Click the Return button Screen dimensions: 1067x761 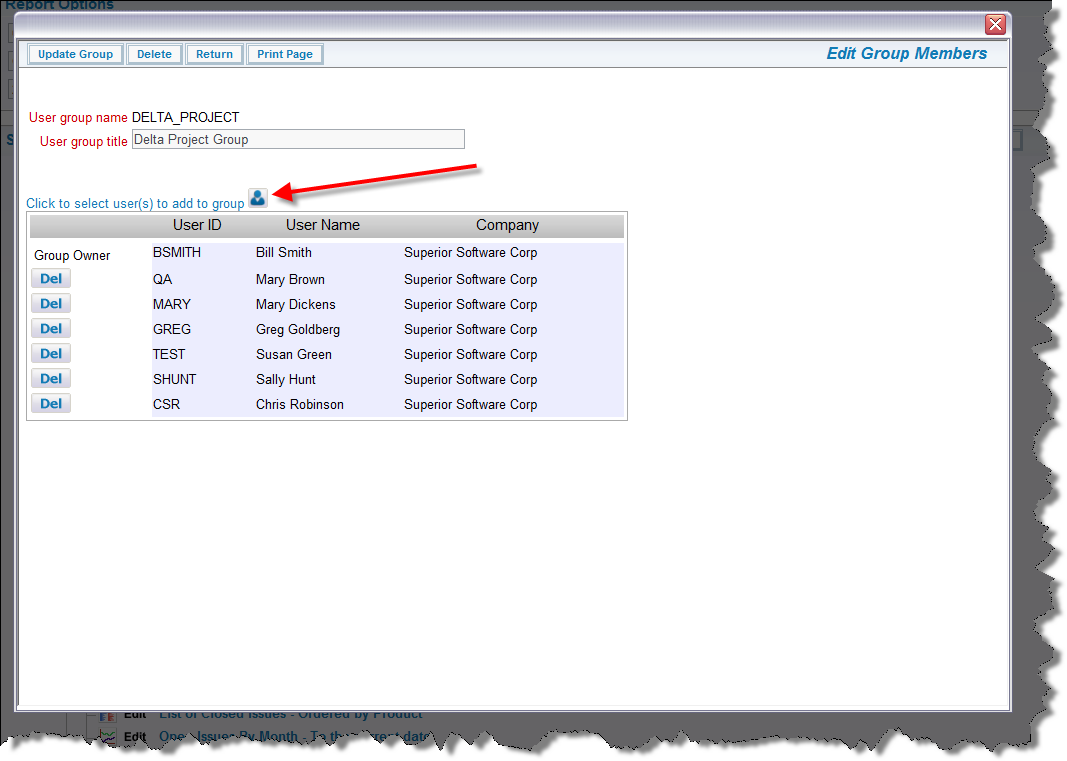pos(214,54)
